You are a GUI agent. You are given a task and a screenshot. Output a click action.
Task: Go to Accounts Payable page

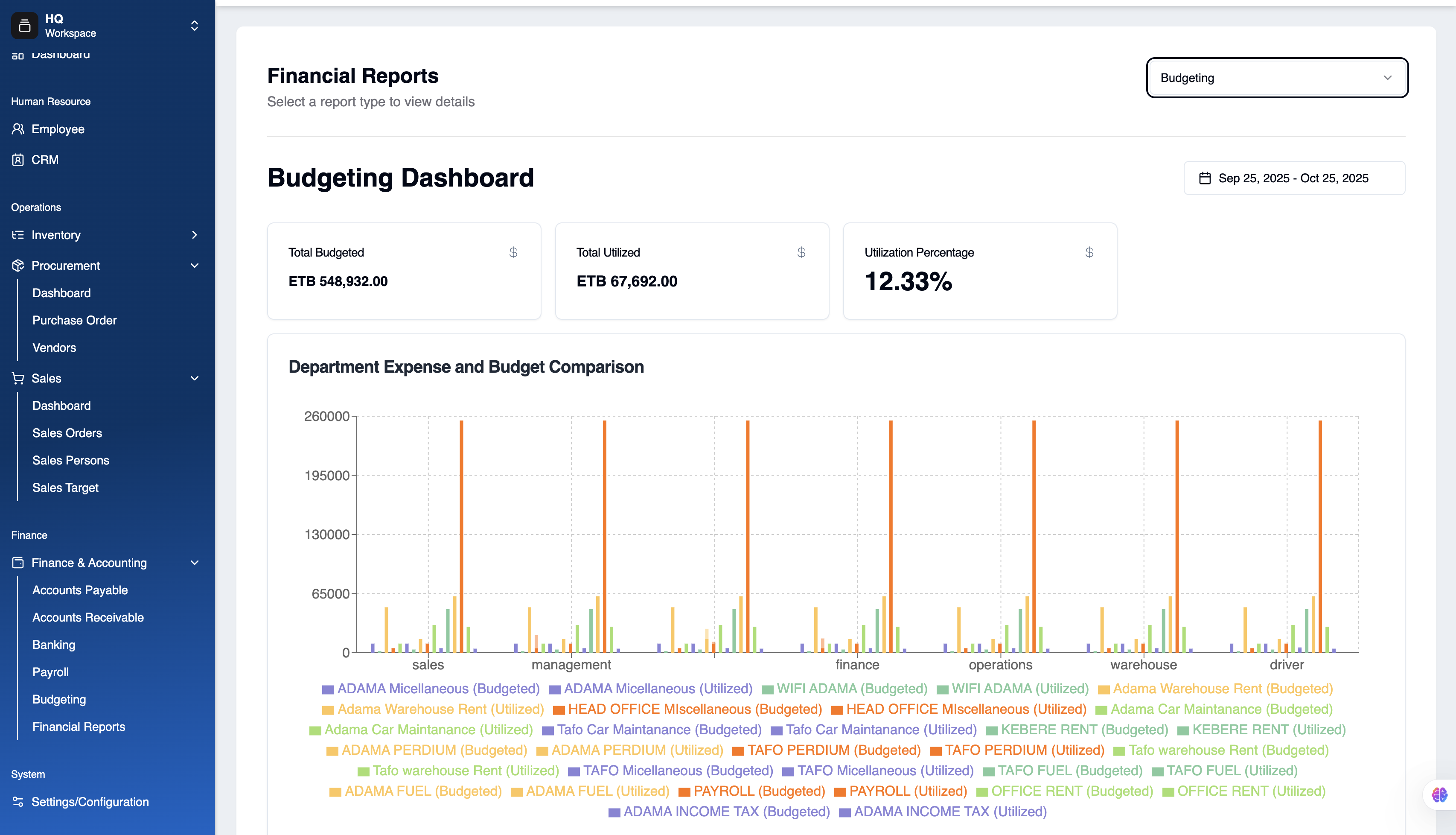click(x=80, y=590)
